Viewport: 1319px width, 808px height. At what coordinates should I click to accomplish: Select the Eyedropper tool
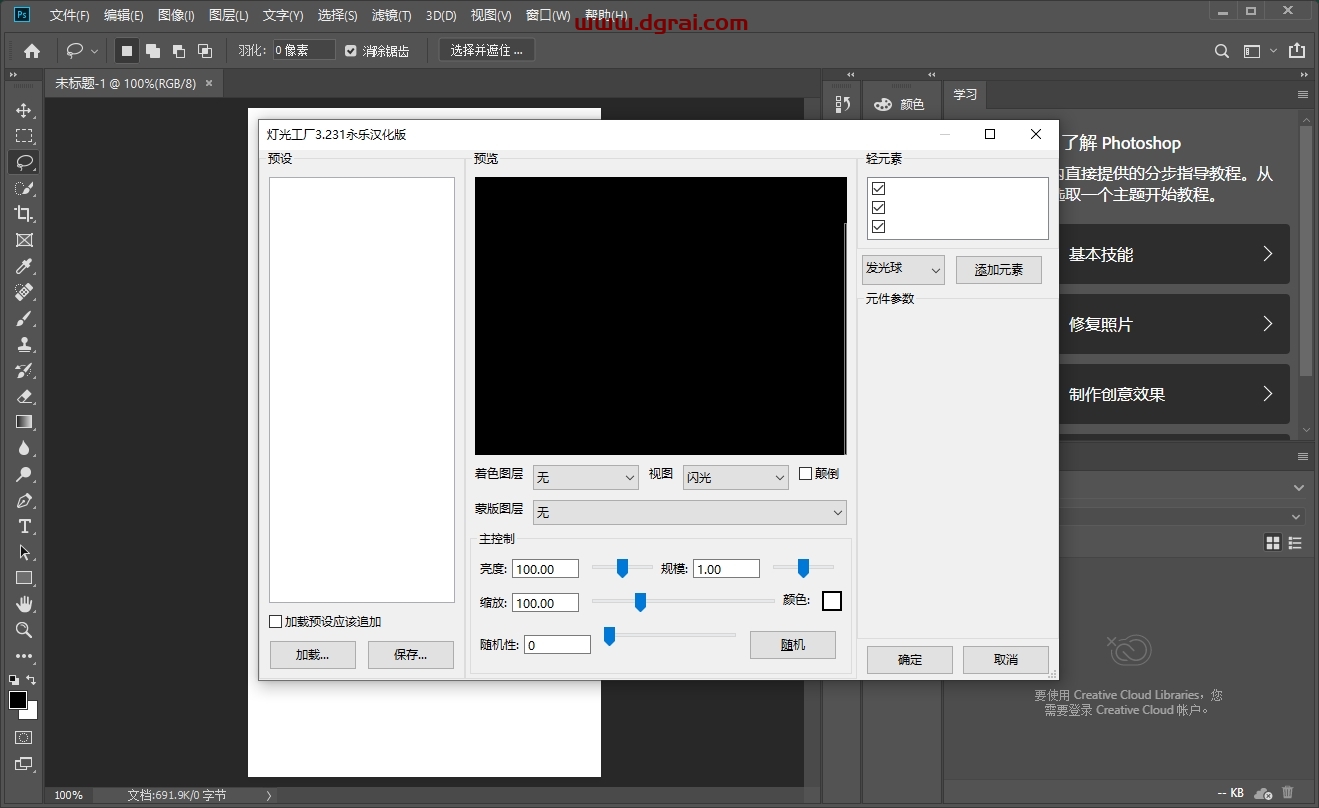pyautogui.click(x=24, y=266)
